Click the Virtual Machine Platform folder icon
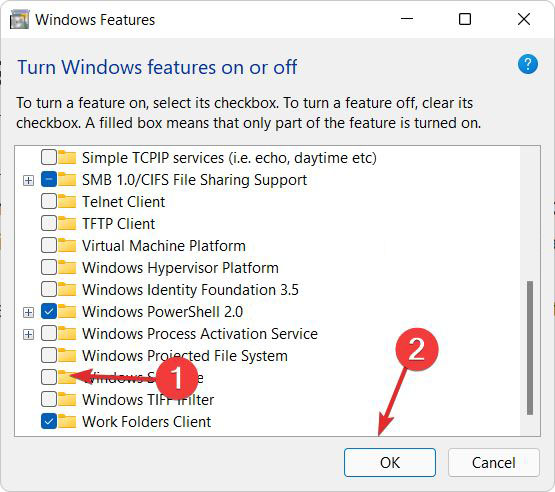 pyautogui.click(x=67, y=246)
